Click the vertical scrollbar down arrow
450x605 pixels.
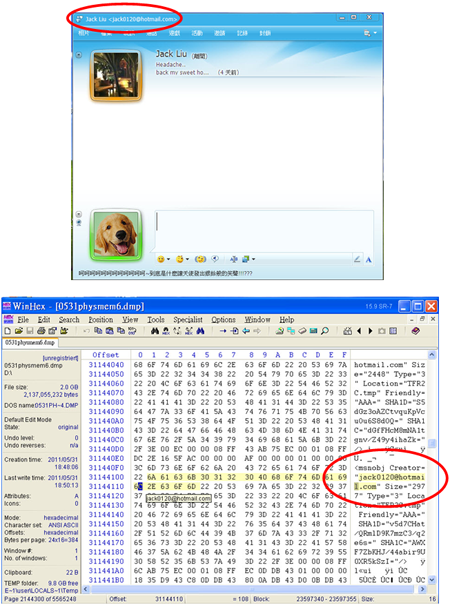coord(432,580)
